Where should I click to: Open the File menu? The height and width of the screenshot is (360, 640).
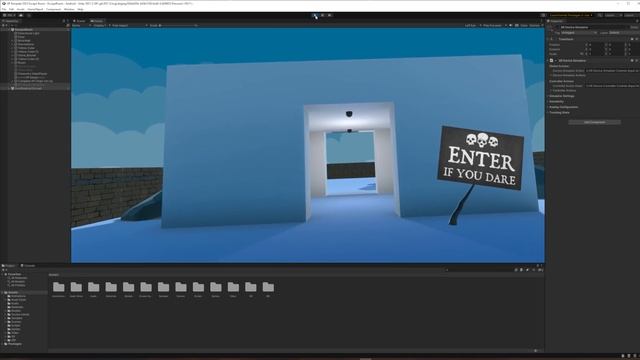[x=4, y=9]
